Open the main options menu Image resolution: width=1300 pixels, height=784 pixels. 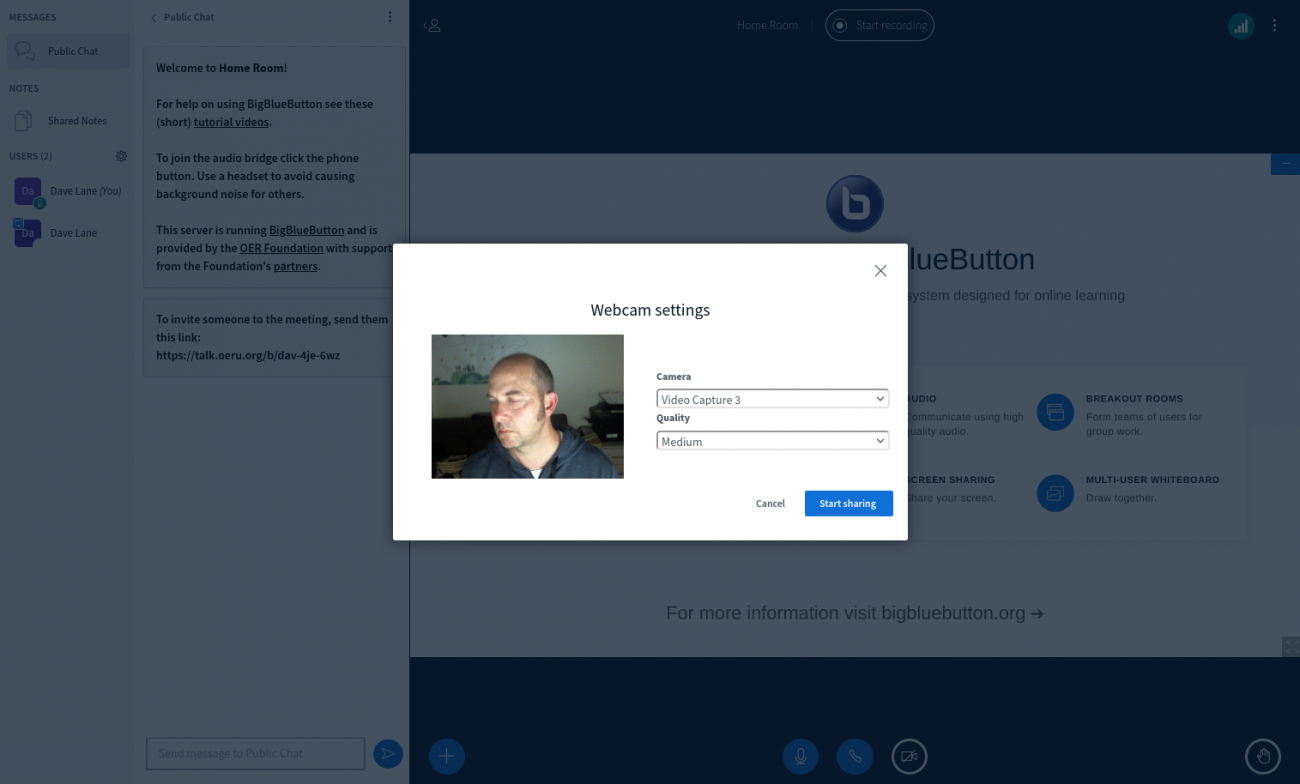click(x=1274, y=26)
